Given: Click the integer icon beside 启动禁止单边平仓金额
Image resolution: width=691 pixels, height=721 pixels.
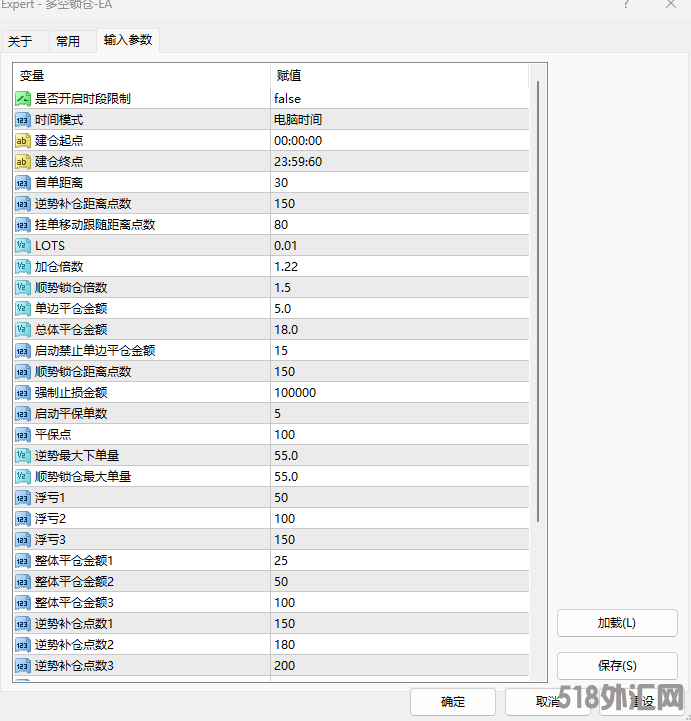Looking at the screenshot, I should [23, 350].
